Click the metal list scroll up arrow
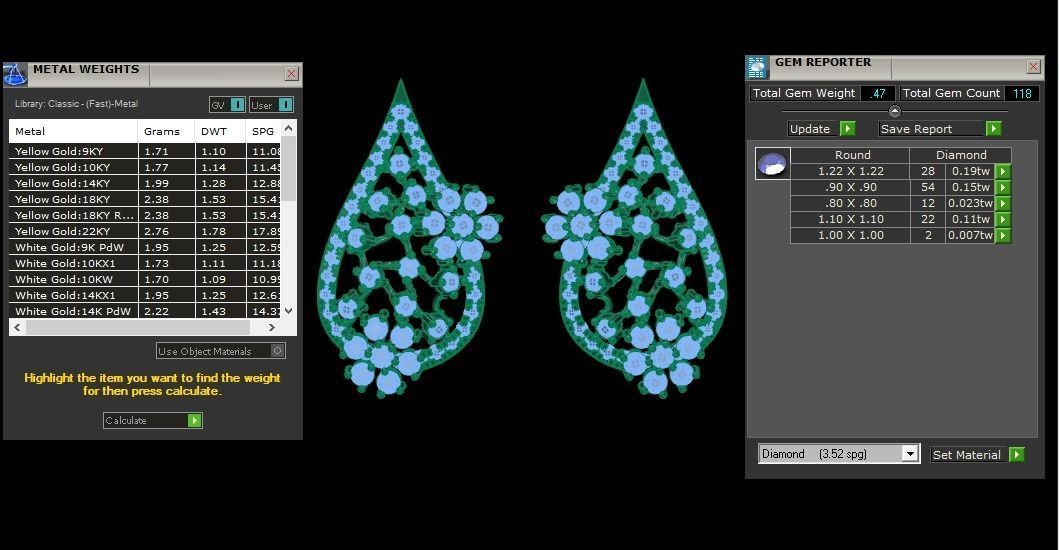 click(288, 128)
